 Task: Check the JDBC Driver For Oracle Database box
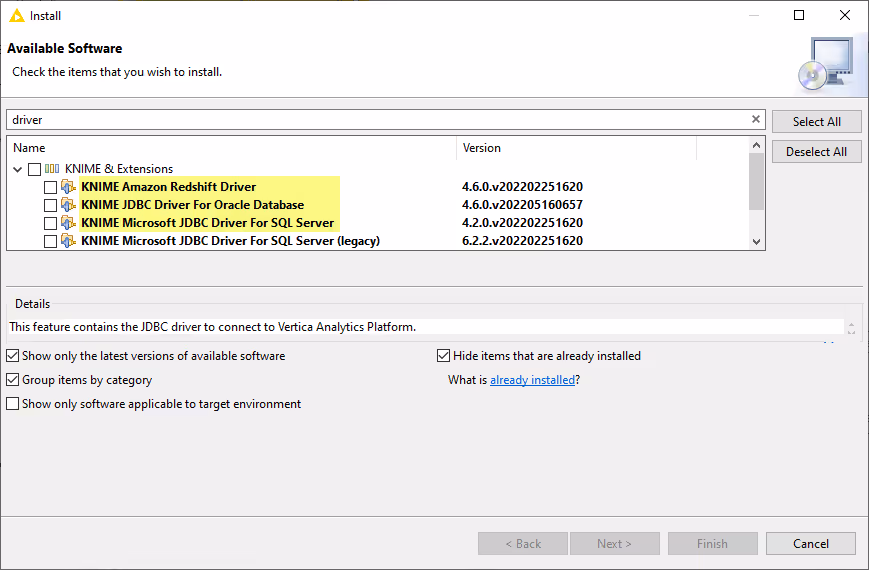(50, 205)
